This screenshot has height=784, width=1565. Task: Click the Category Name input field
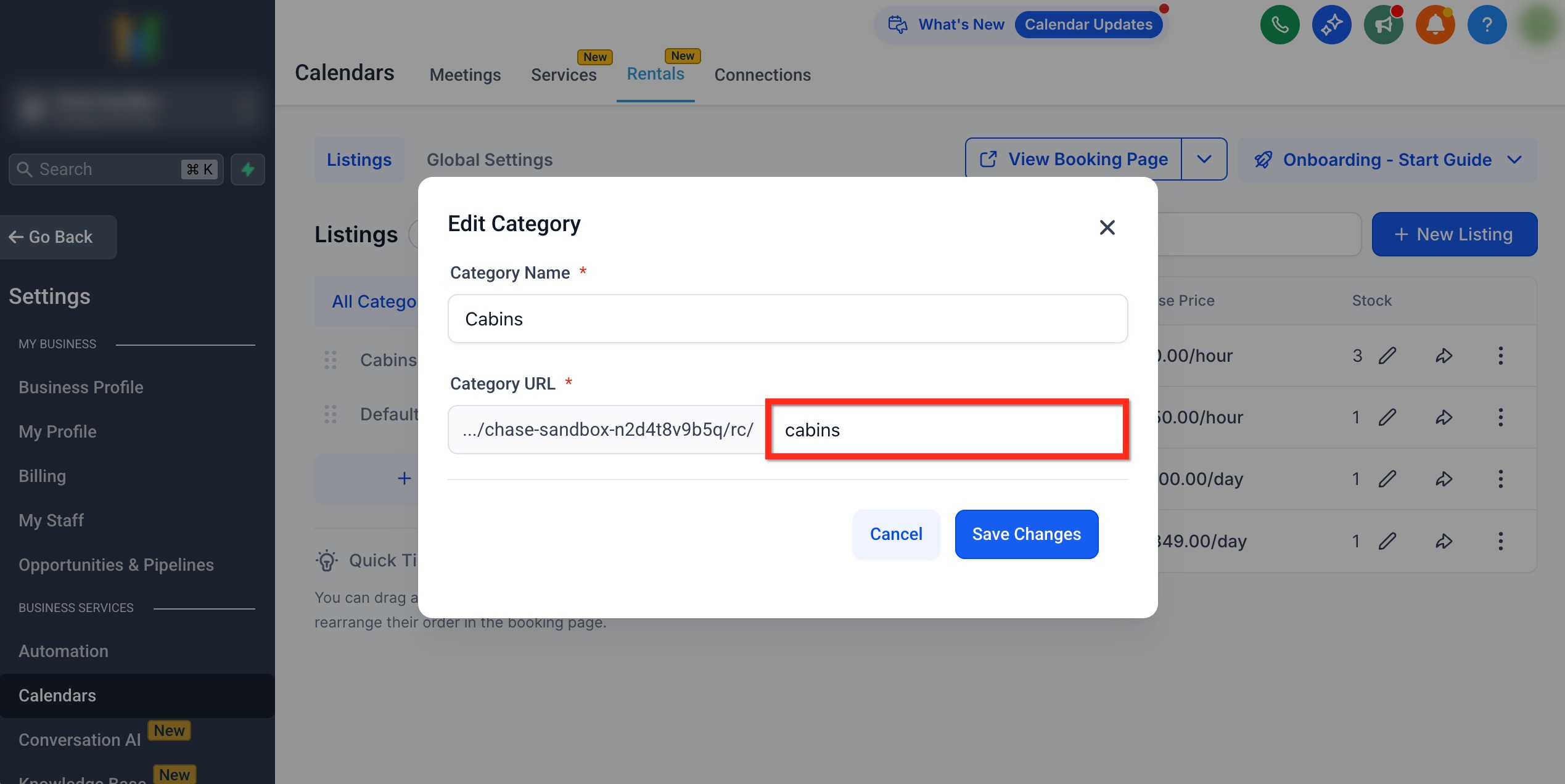tap(787, 319)
